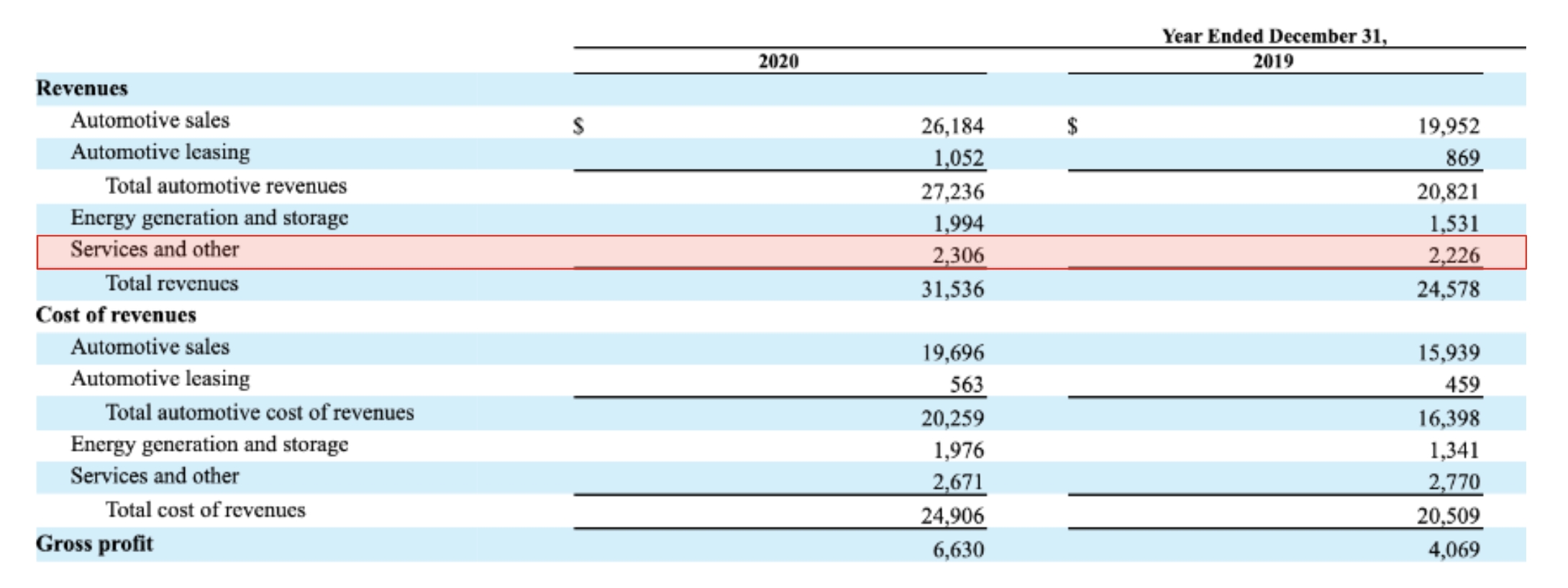Click the dollar sign in 2020 column
1568x588 pixels.
pyautogui.click(x=578, y=127)
